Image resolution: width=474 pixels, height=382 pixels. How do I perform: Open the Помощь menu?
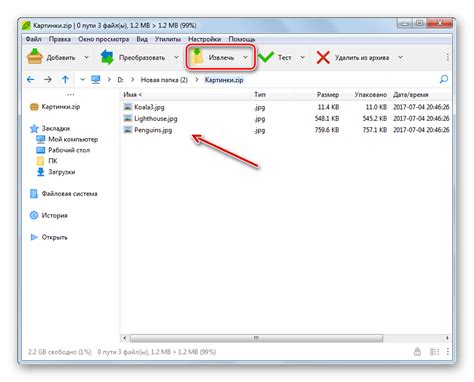[242, 39]
